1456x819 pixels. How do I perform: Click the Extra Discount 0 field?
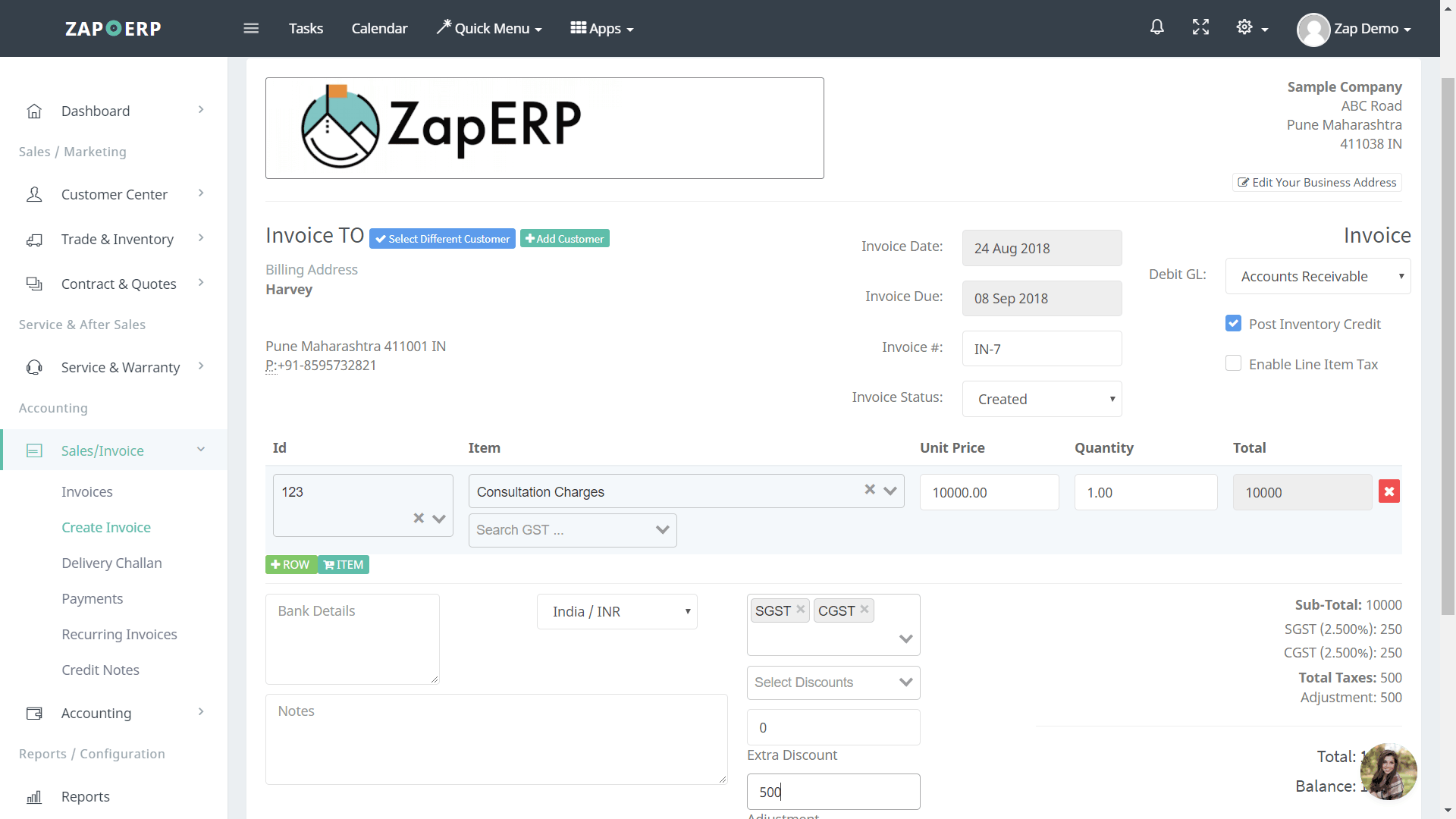click(x=833, y=727)
